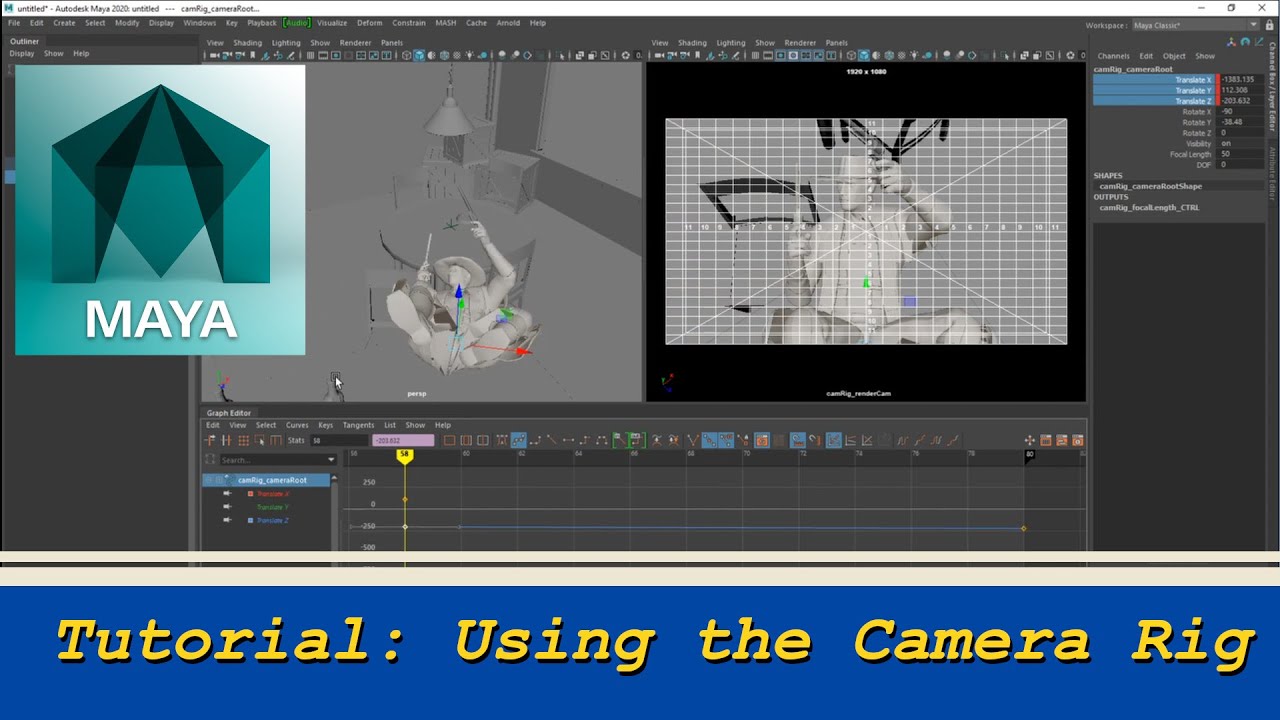Viewport: 1280px width, 720px height.
Task: Open the Visualize menu
Action: tap(332, 23)
